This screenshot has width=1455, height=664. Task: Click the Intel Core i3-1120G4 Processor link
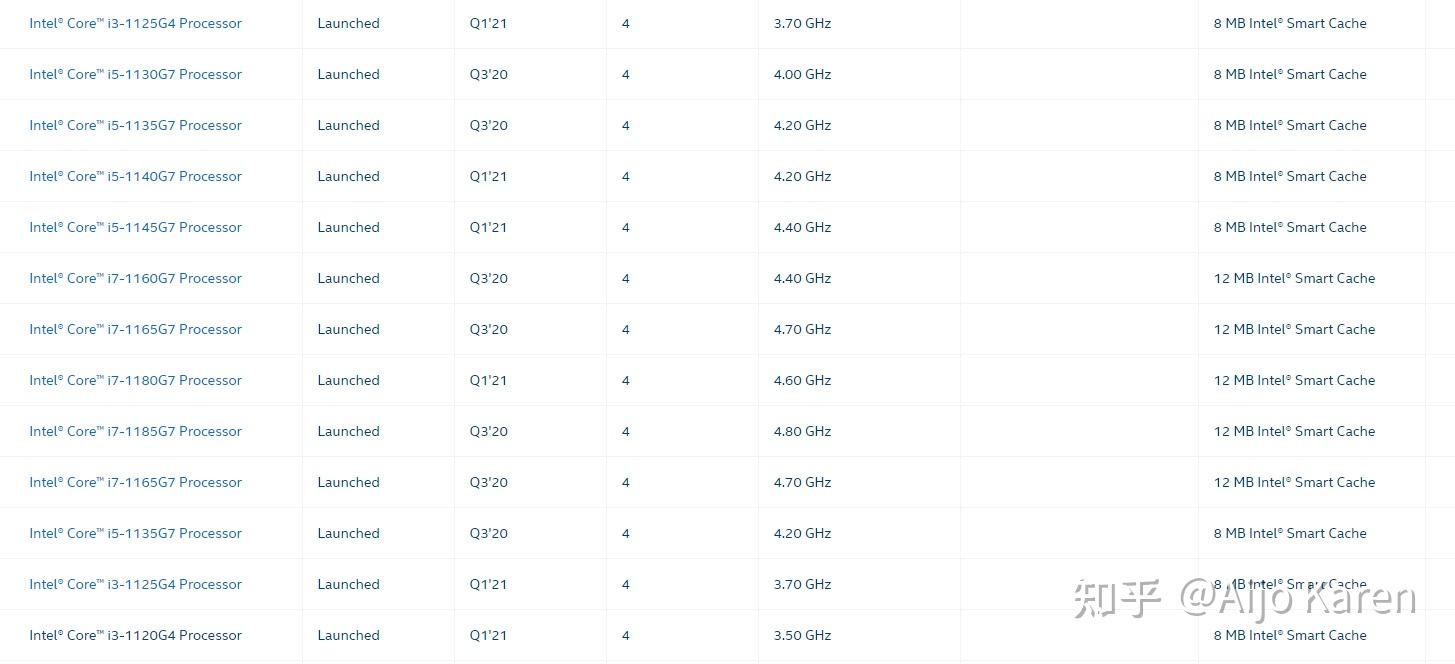(135, 635)
